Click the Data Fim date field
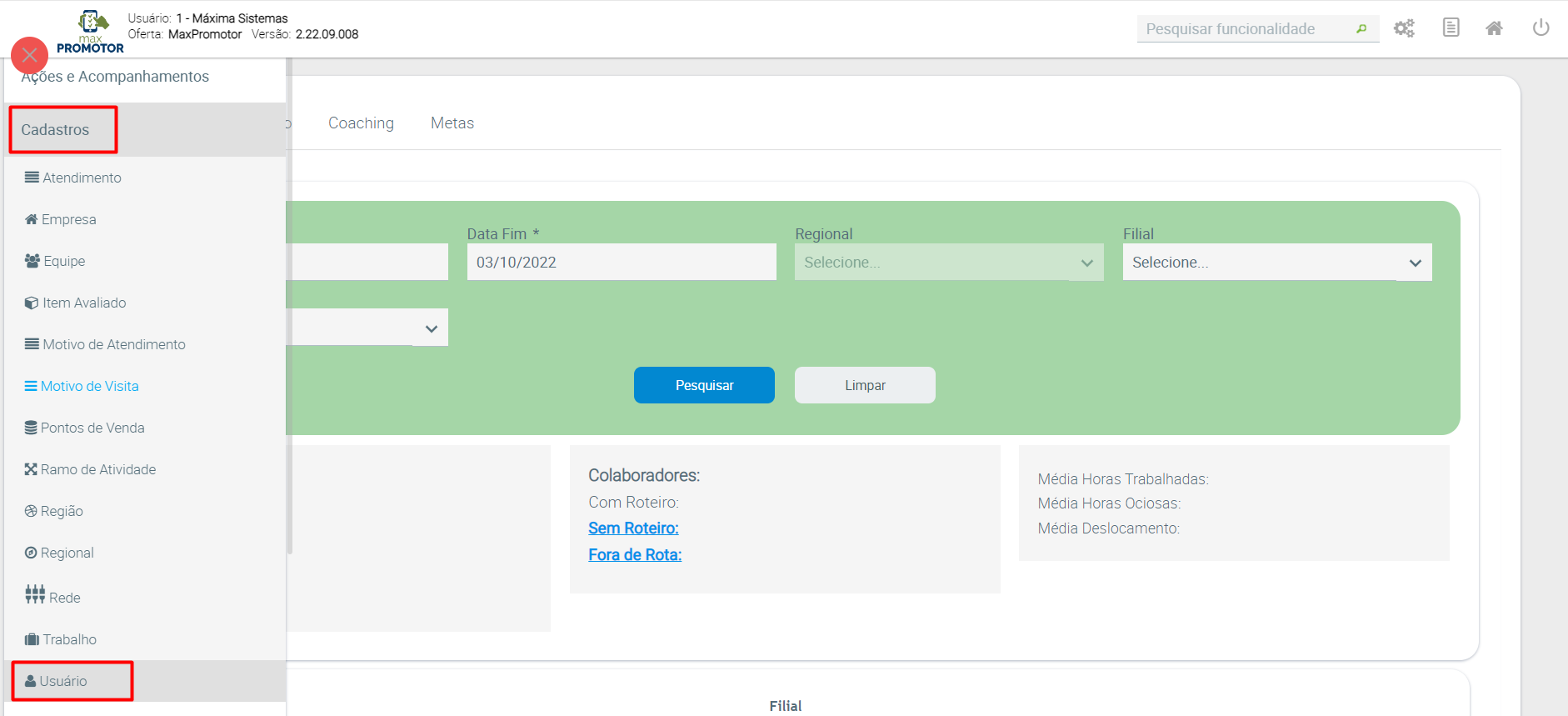The image size is (1568, 716). coord(621,263)
